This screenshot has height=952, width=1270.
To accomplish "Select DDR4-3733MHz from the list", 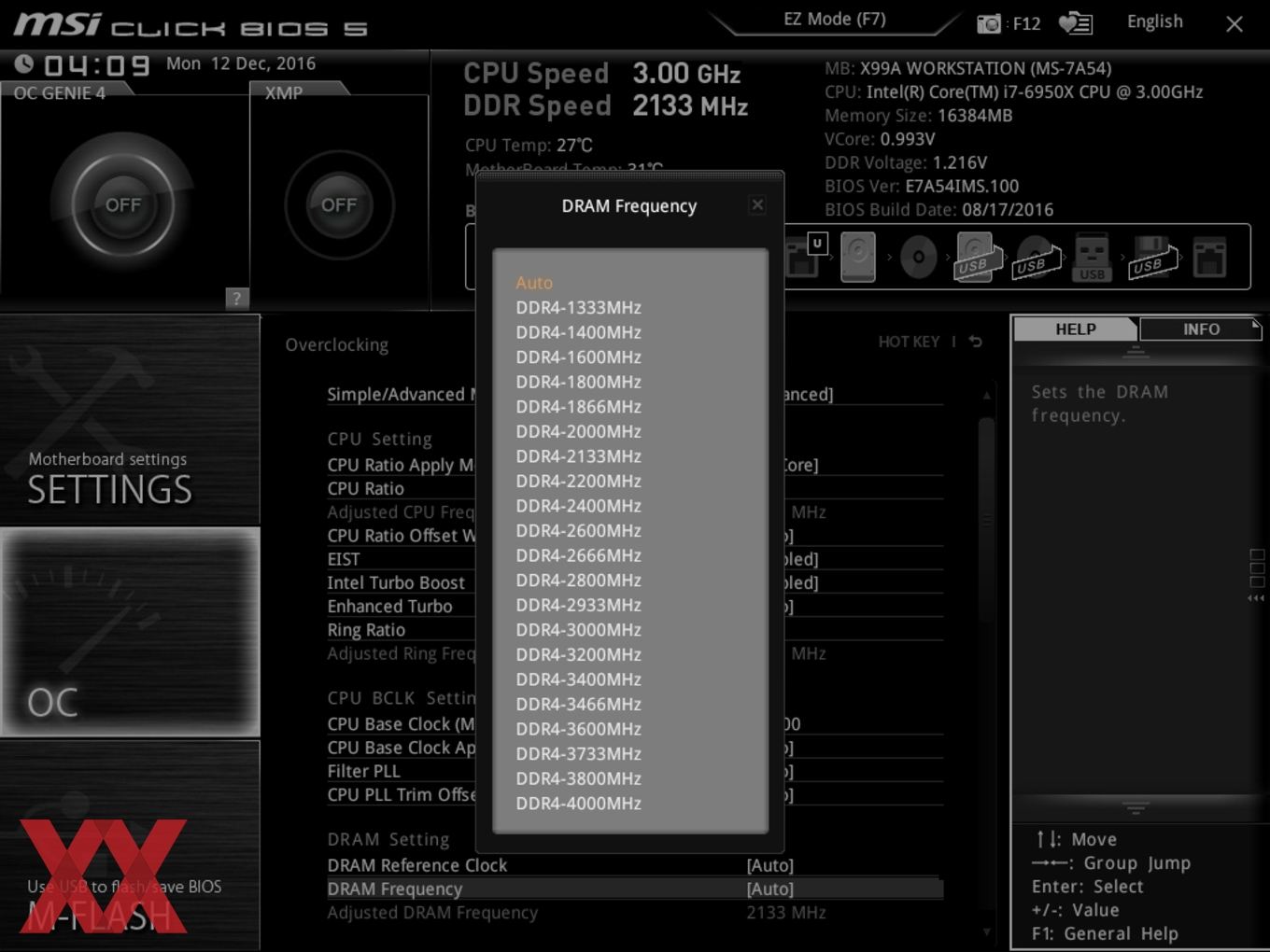I will pos(579,753).
